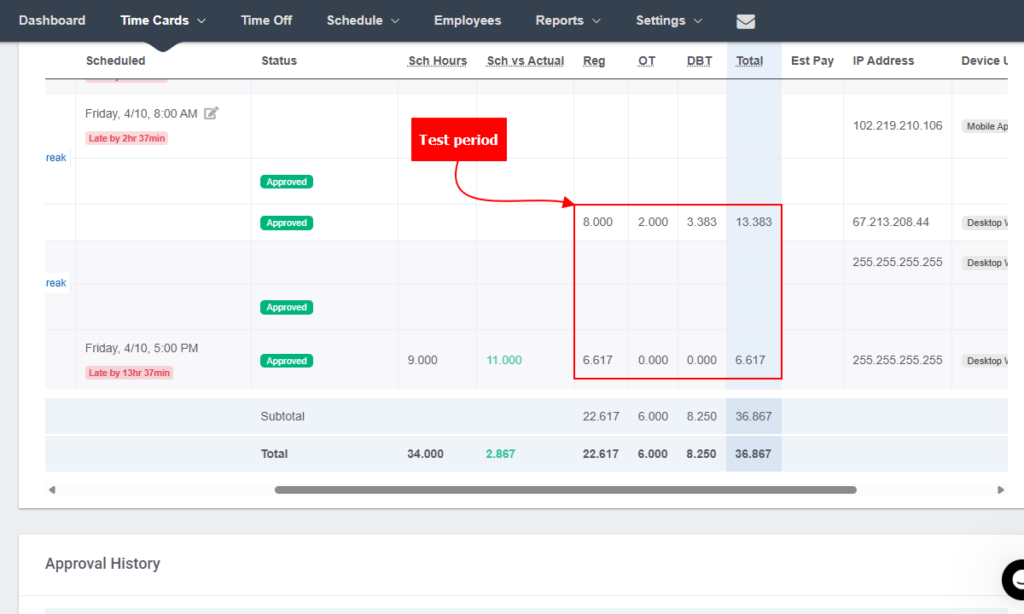Click the scroll left arrow
Viewport: 1024px width, 614px height.
pos(52,490)
